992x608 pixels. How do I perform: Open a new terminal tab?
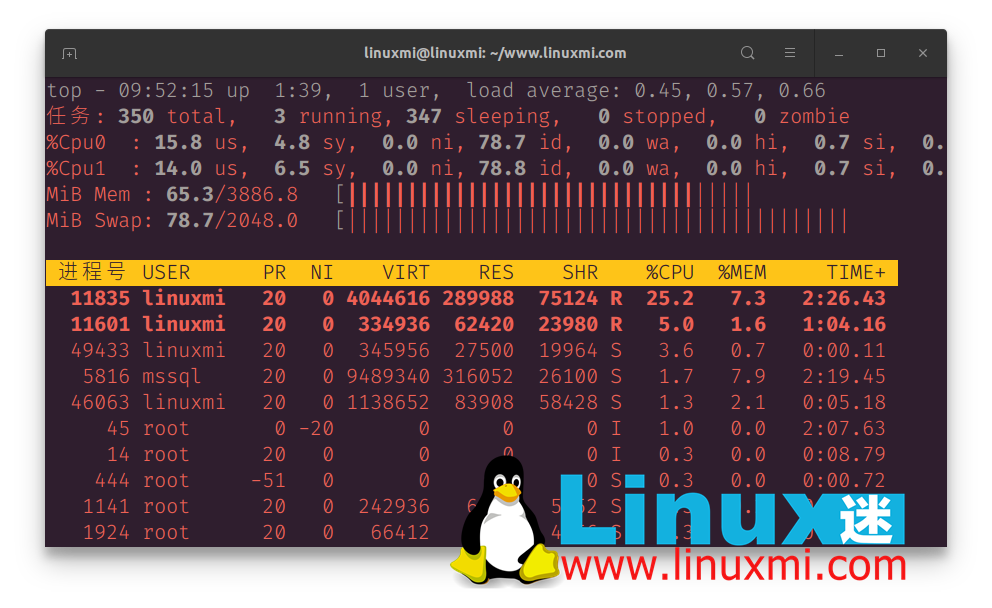pyautogui.click(x=70, y=54)
